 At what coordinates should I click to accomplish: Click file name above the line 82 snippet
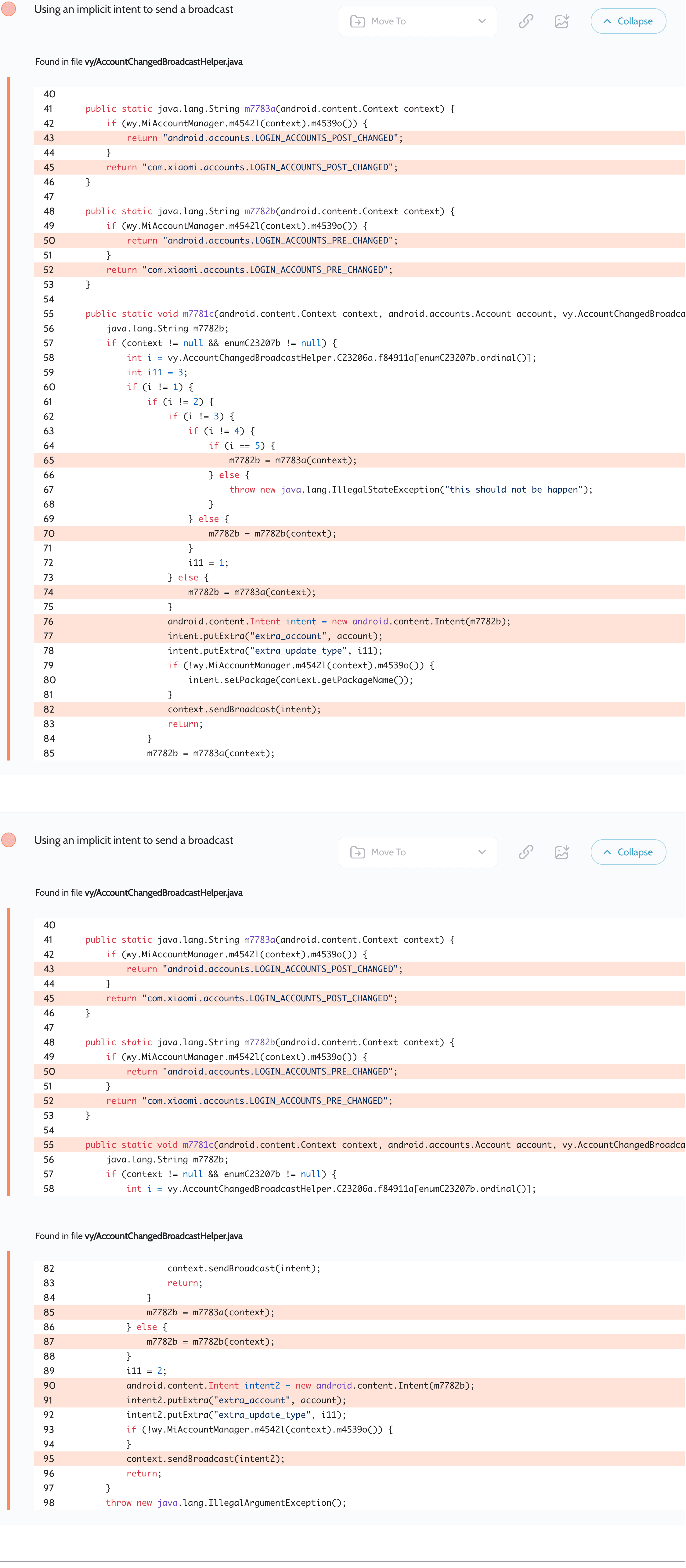[x=163, y=1236]
